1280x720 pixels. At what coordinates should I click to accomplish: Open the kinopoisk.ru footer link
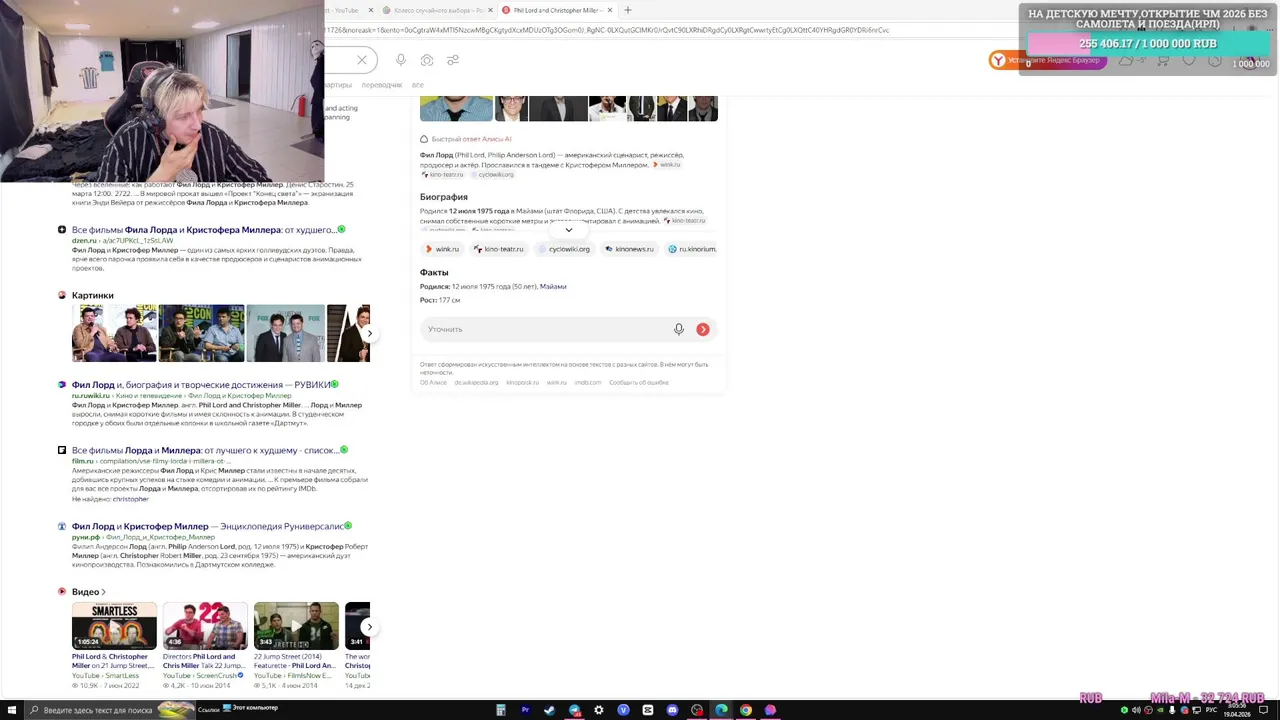[522, 383]
